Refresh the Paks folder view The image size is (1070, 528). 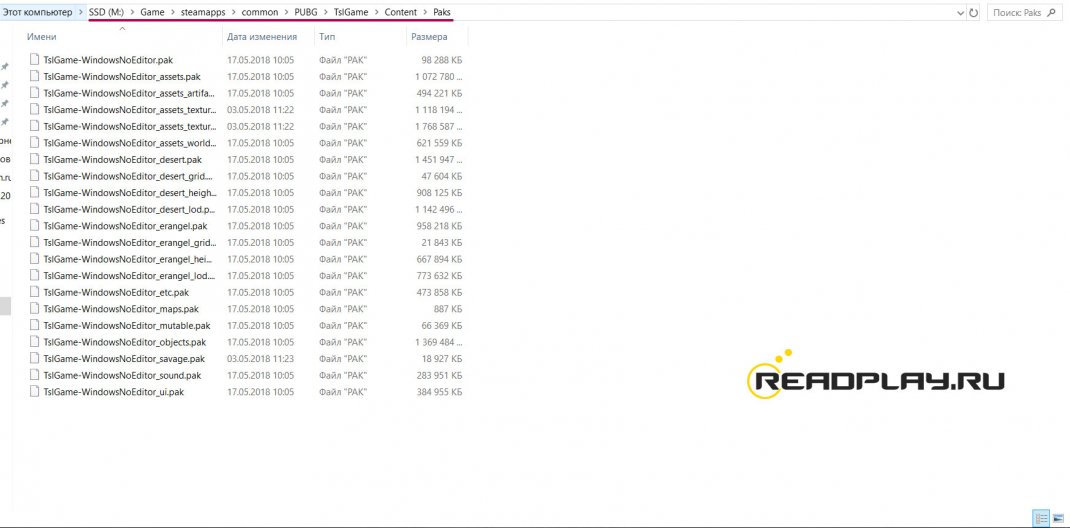(973, 12)
